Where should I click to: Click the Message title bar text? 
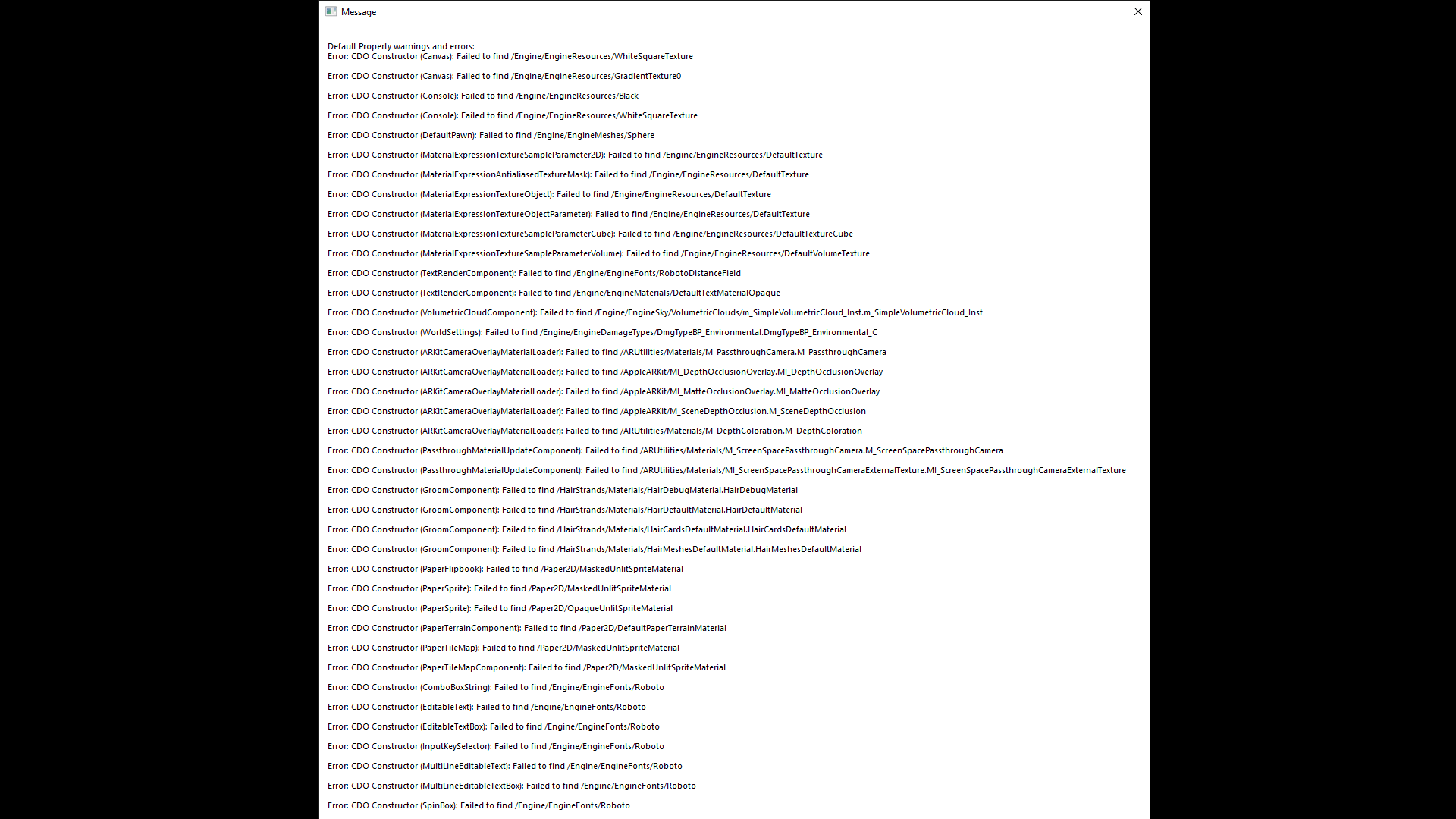pyautogui.click(x=359, y=12)
